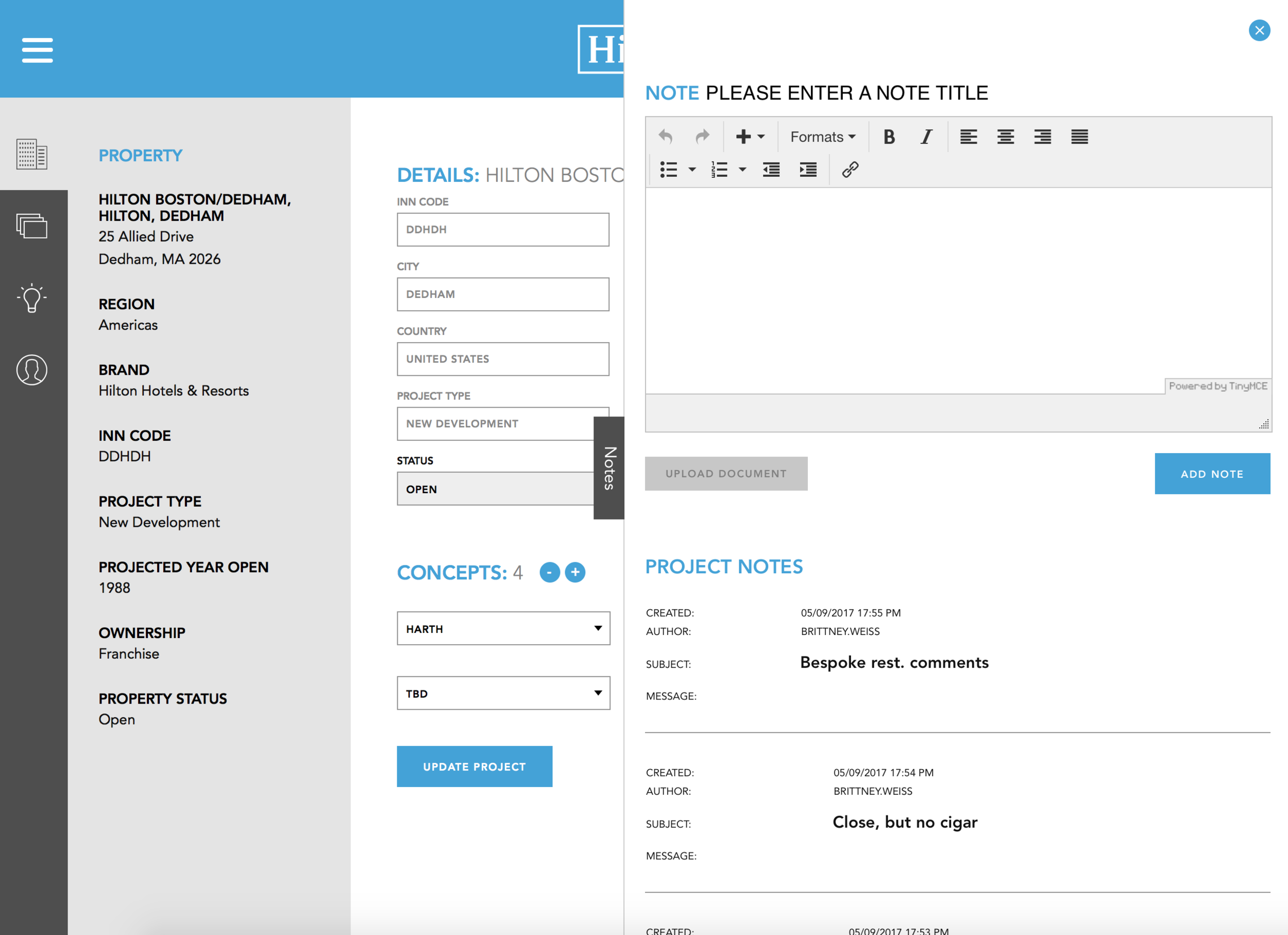Click the Update Project button
The image size is (1288, 935).
click(x=474, y=766)
